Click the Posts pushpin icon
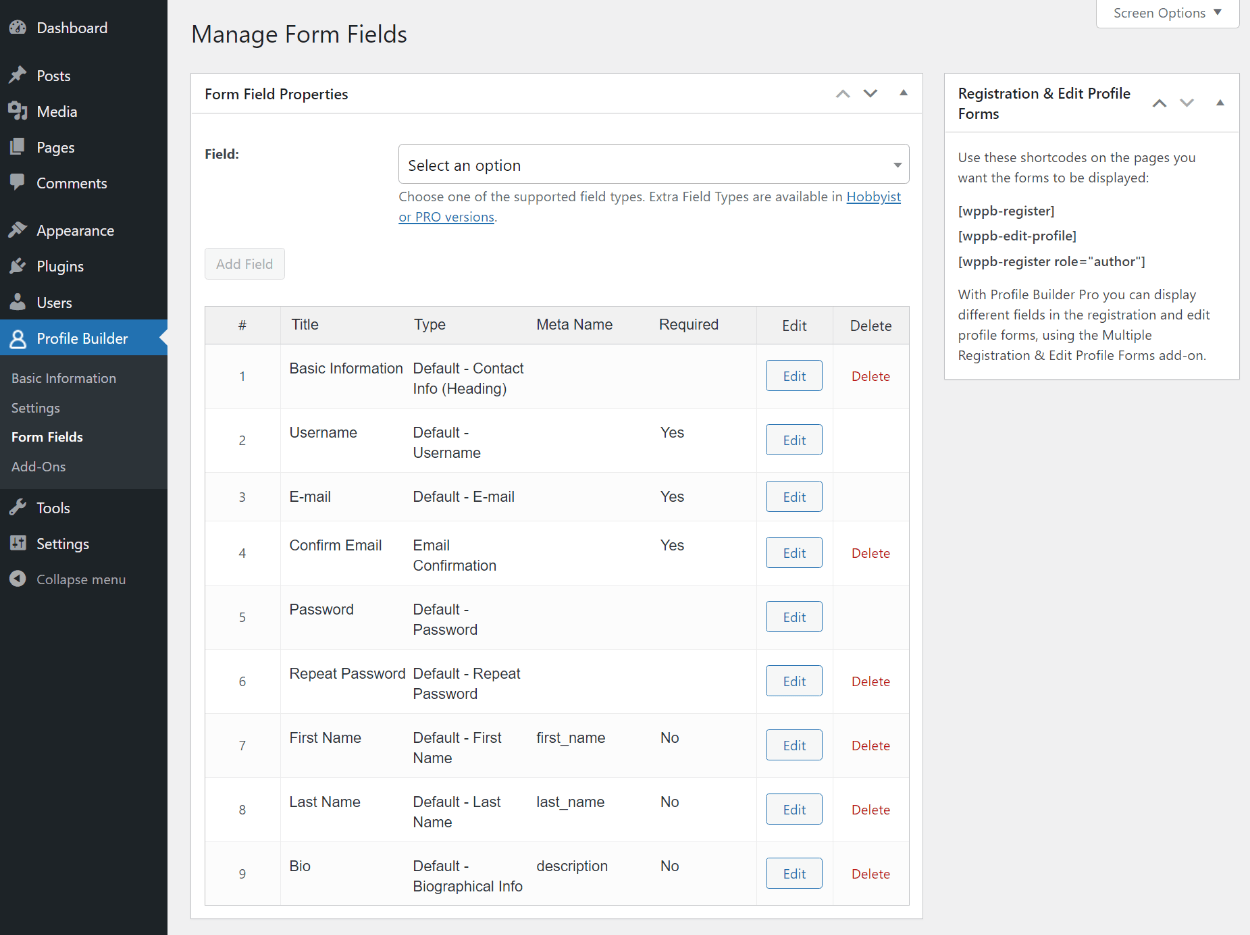The height and width of the screenshot is (935, 1250). click(17, 76)
